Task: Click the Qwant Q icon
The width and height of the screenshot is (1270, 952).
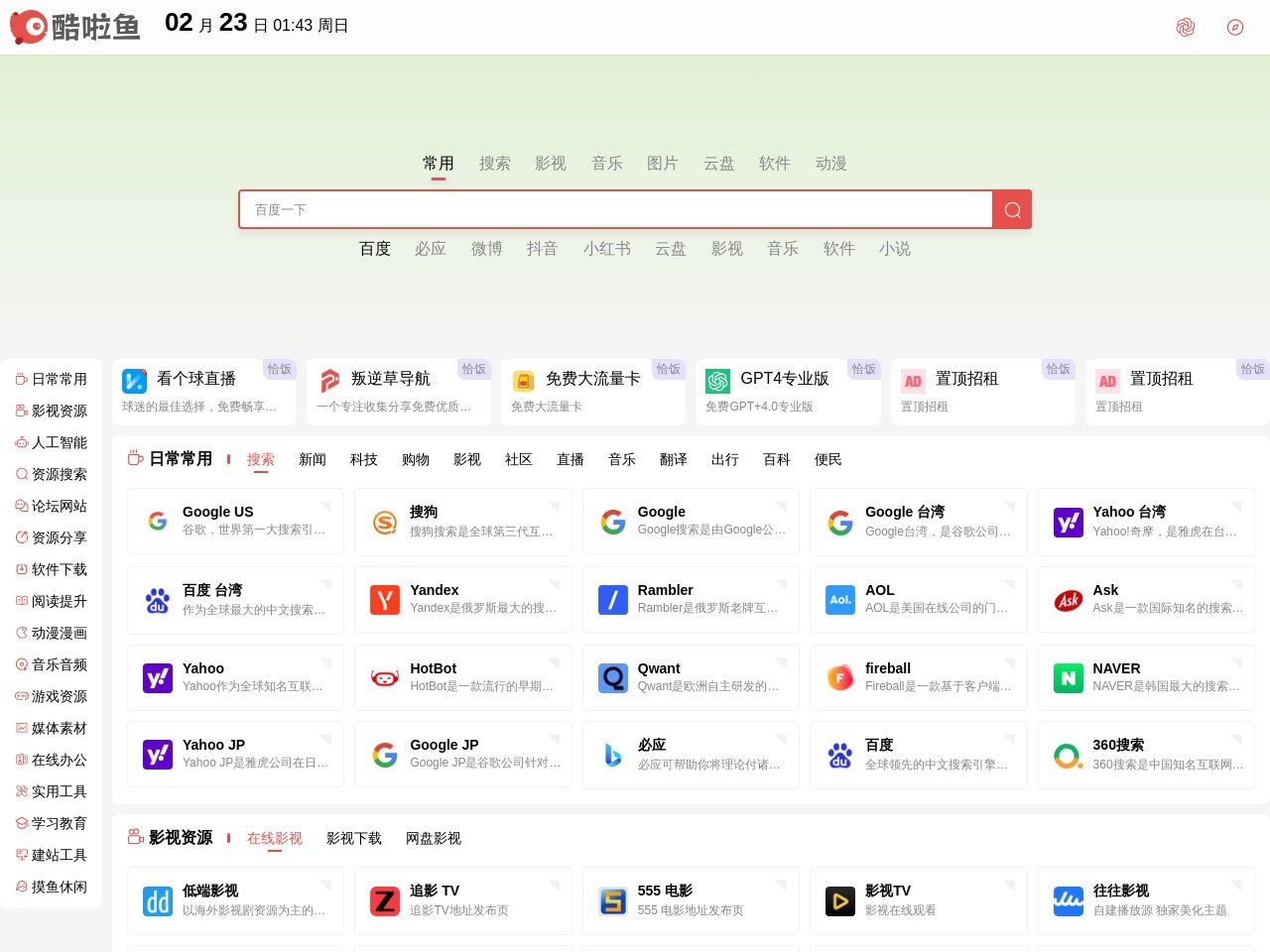Action: (613, 677)
